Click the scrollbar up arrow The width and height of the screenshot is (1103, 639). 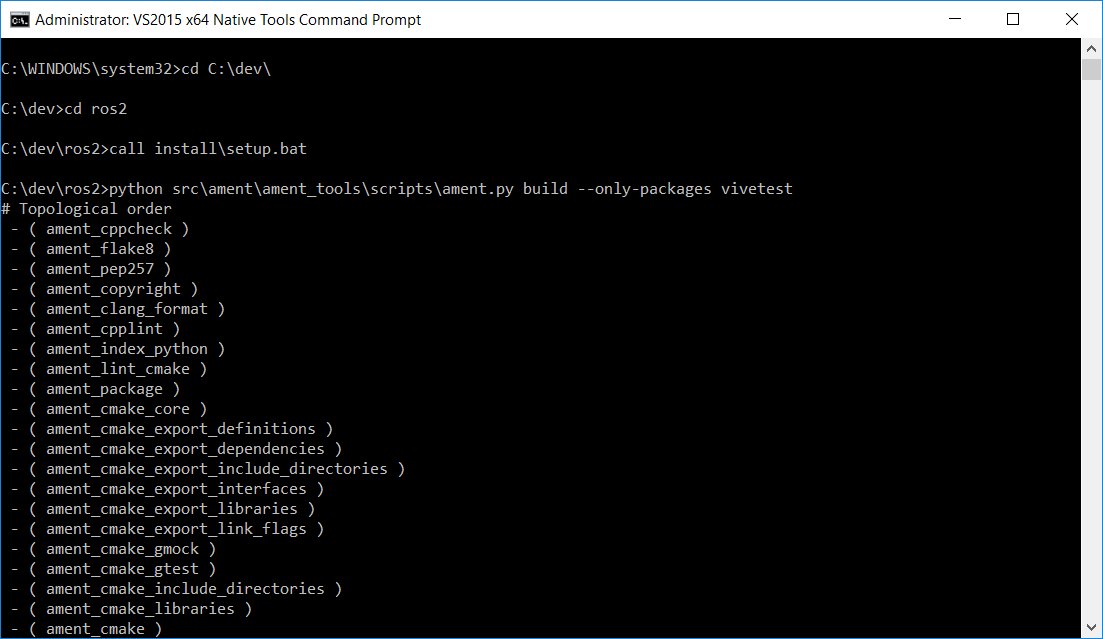tap(1091, 49)
